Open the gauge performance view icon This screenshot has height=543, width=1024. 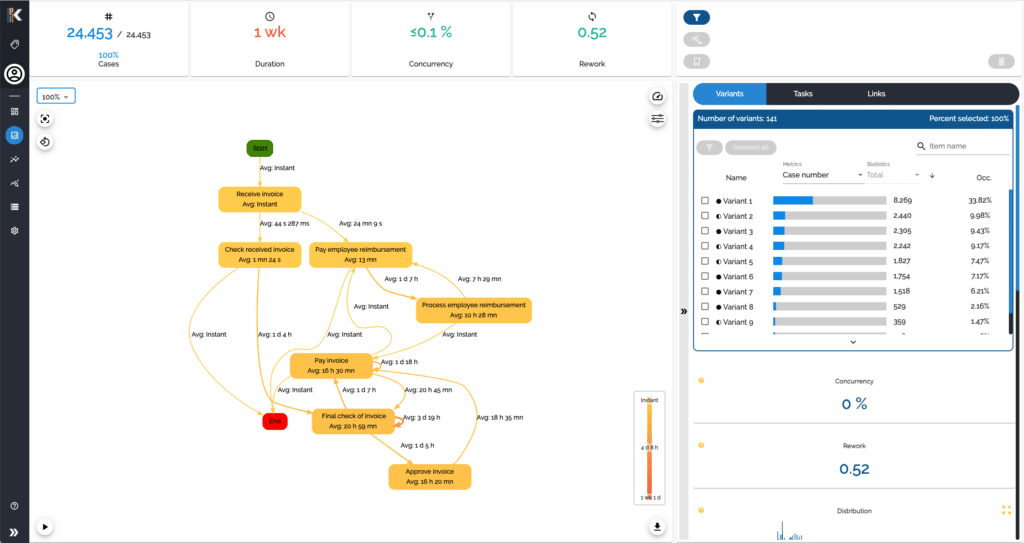tap(657, 97)
